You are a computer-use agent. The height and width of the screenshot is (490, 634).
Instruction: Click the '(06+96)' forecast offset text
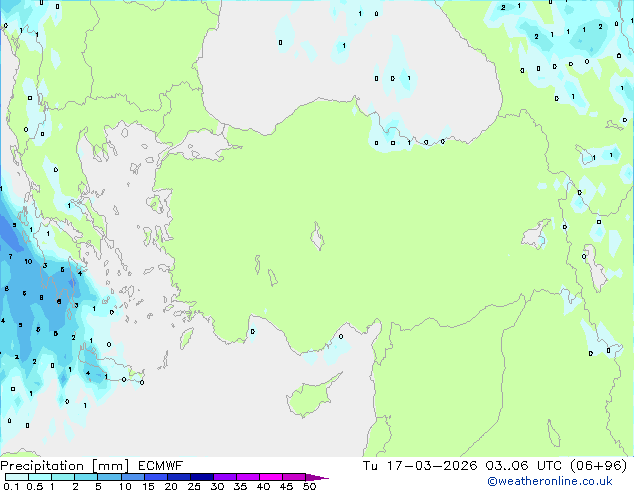pos(598,466)
